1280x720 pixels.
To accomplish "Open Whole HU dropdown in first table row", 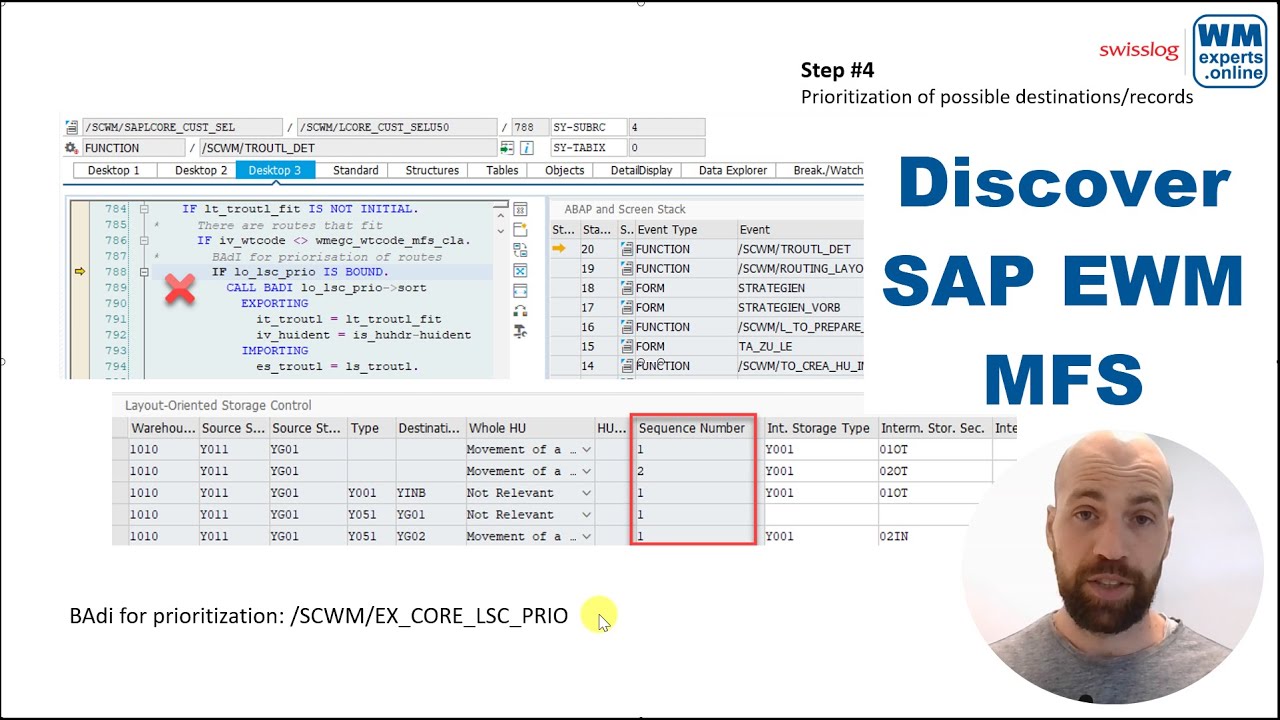I will coord(586,450).
